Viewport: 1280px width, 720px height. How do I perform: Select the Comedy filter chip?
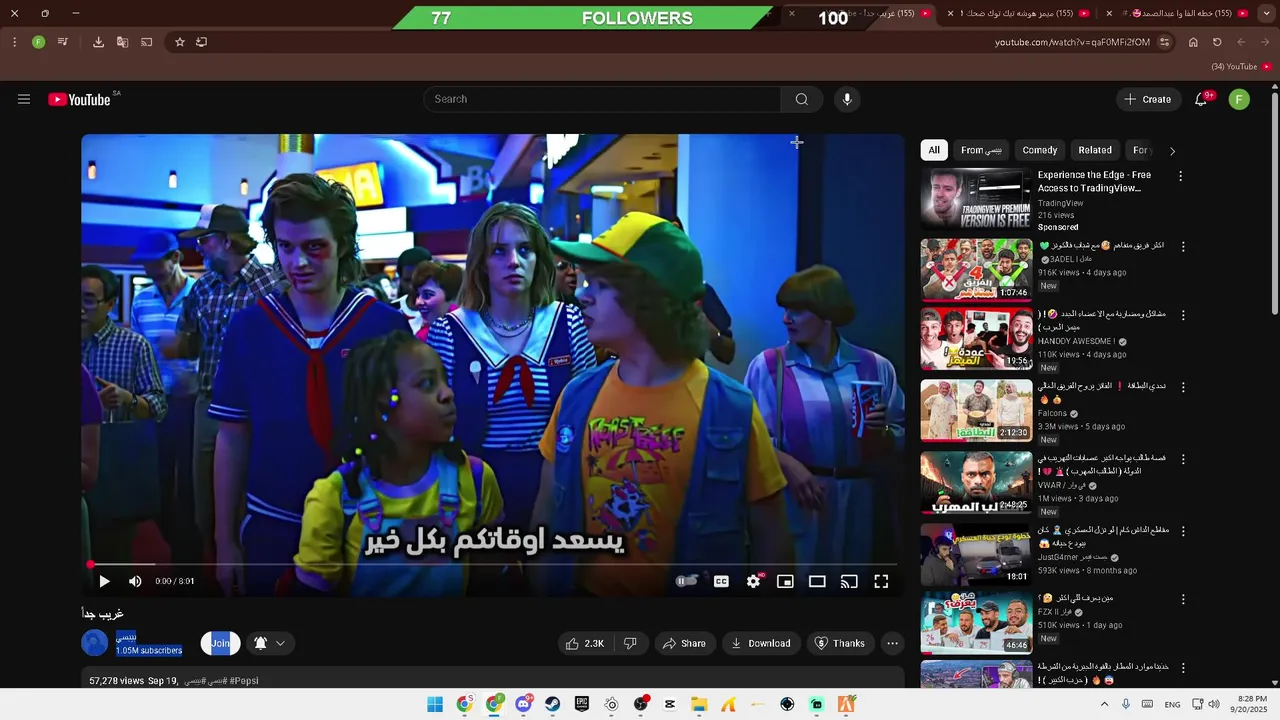[1039, 150]
